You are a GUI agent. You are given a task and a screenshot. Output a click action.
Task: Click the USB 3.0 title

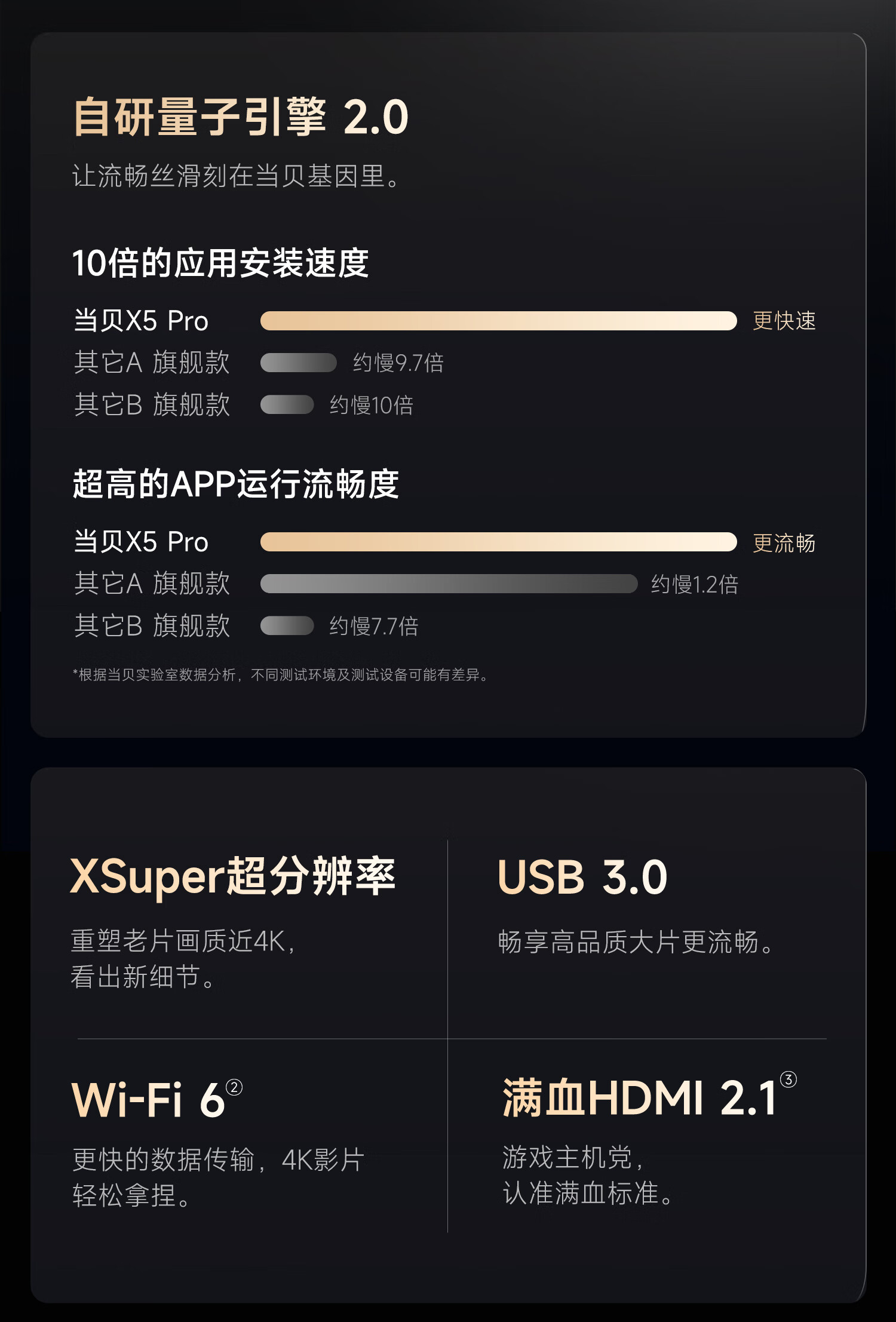click(x=582, y=877)
